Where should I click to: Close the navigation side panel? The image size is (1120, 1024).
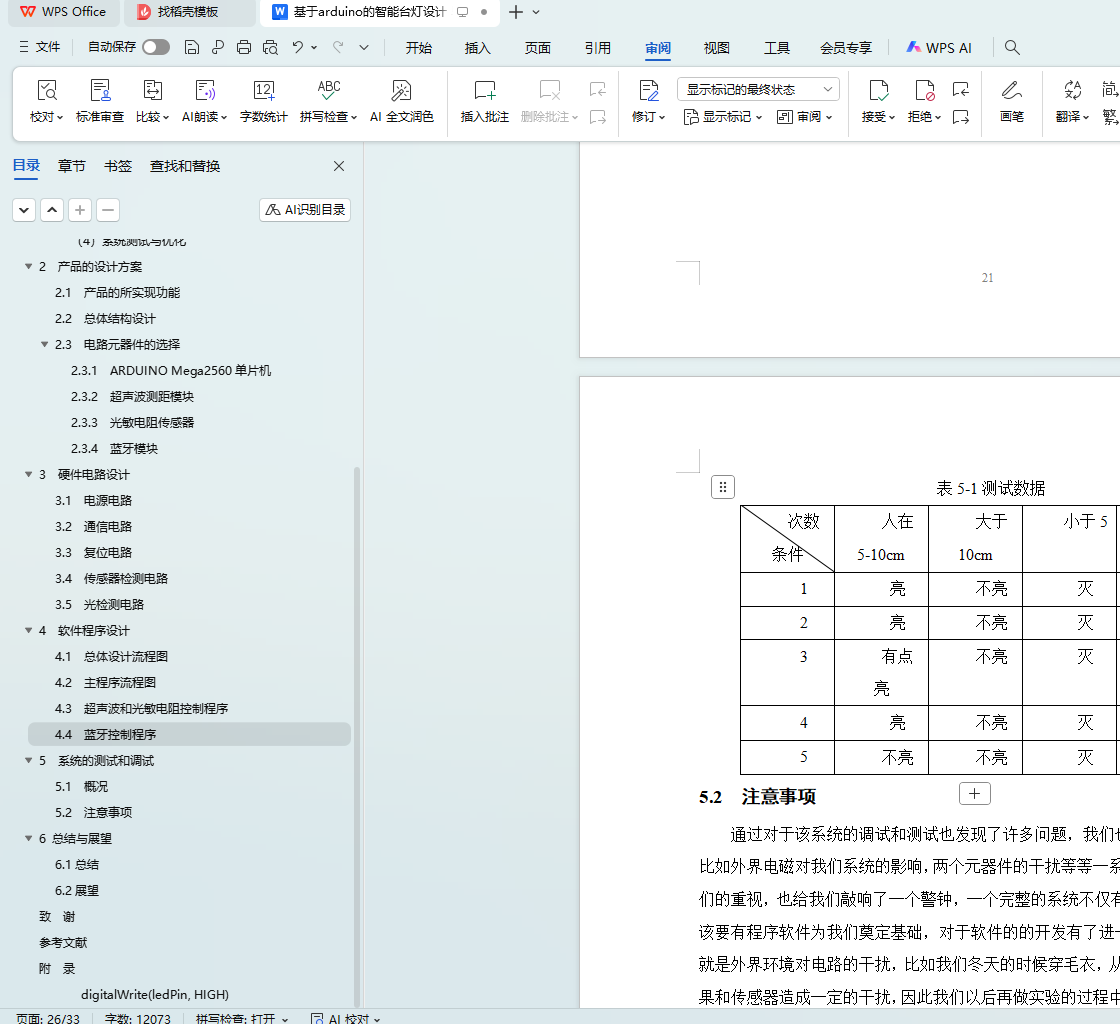click(339, 166)
